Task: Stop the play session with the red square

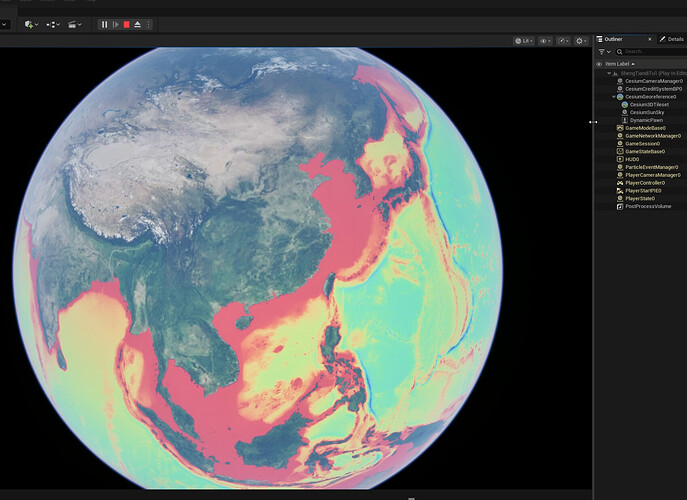Action: click(127, 25)
